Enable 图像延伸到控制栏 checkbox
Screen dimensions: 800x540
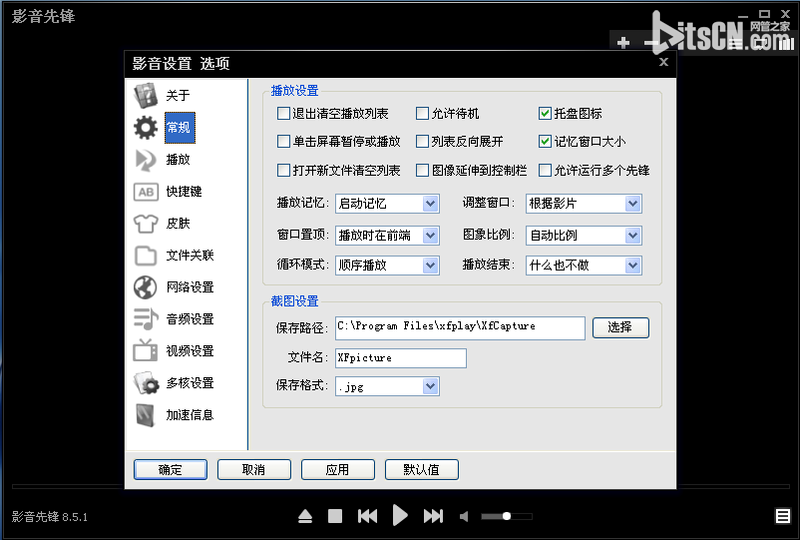point(422,170)
